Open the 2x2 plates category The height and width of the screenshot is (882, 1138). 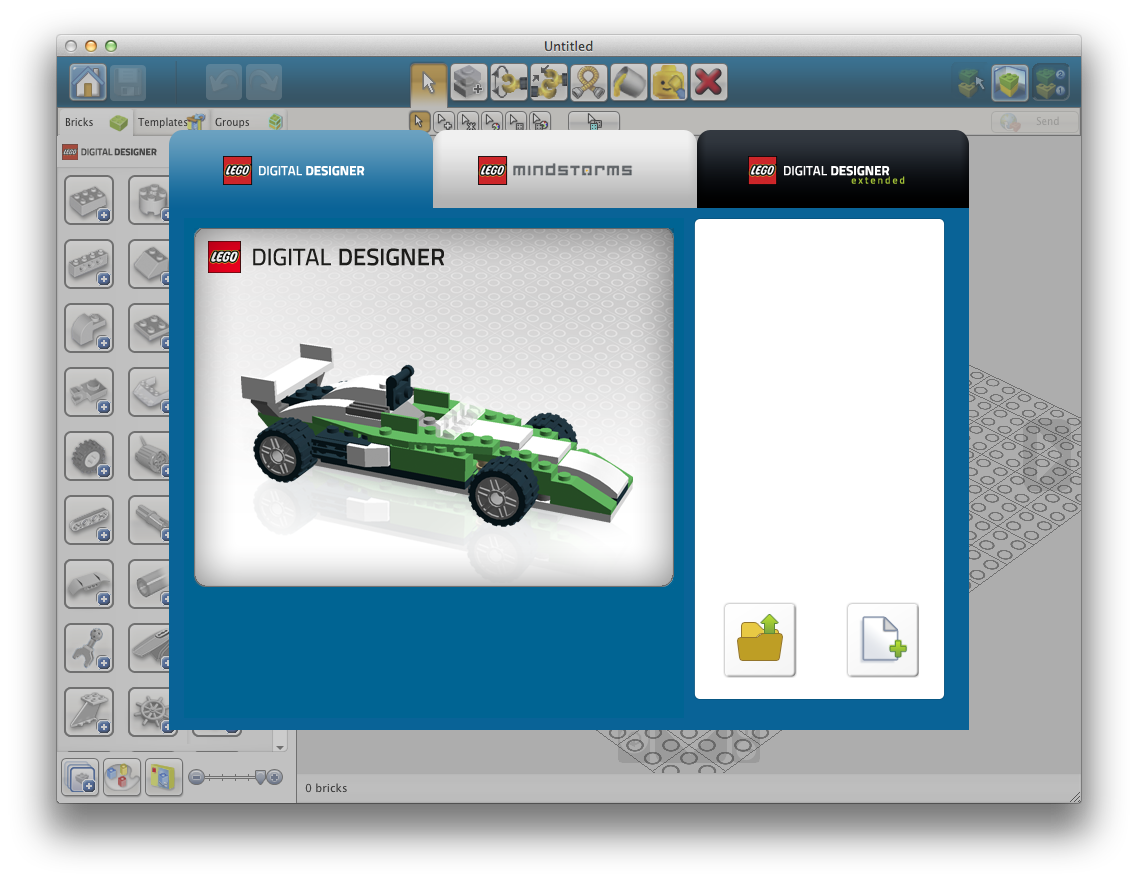(150, 327)
